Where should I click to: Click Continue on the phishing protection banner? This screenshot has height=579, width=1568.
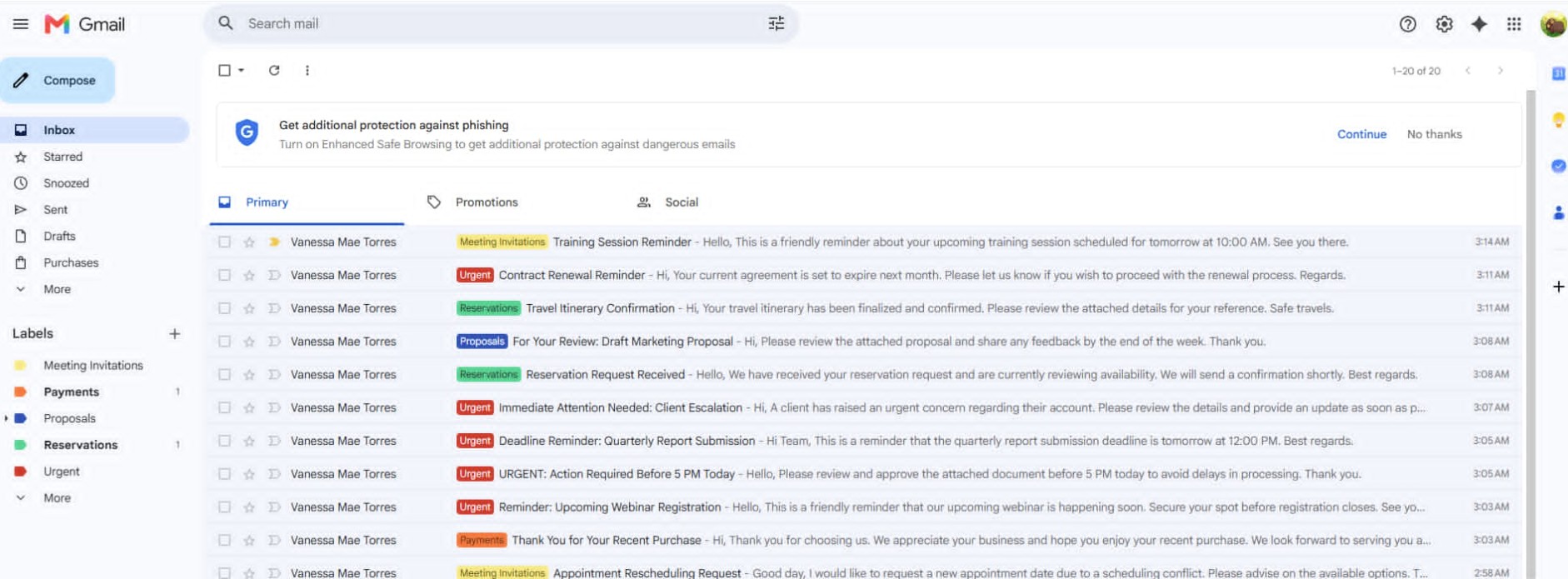click(x=1361, y=134)
